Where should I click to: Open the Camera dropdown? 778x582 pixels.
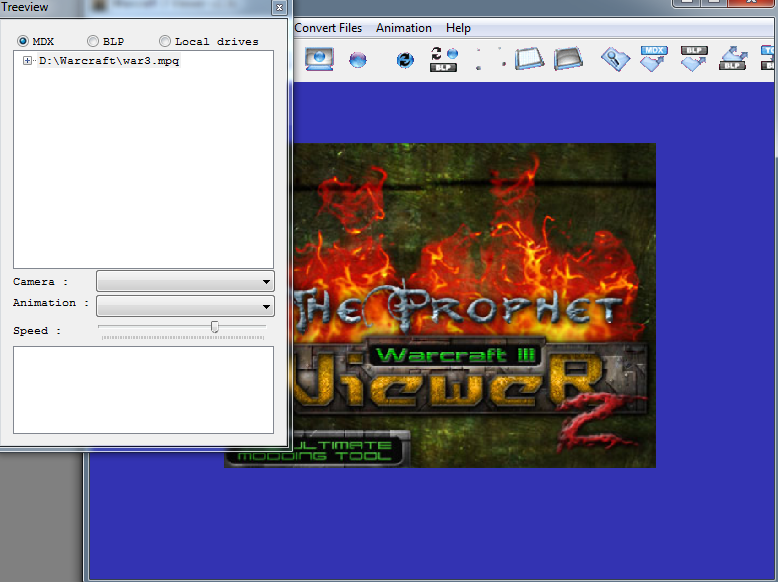185,281
